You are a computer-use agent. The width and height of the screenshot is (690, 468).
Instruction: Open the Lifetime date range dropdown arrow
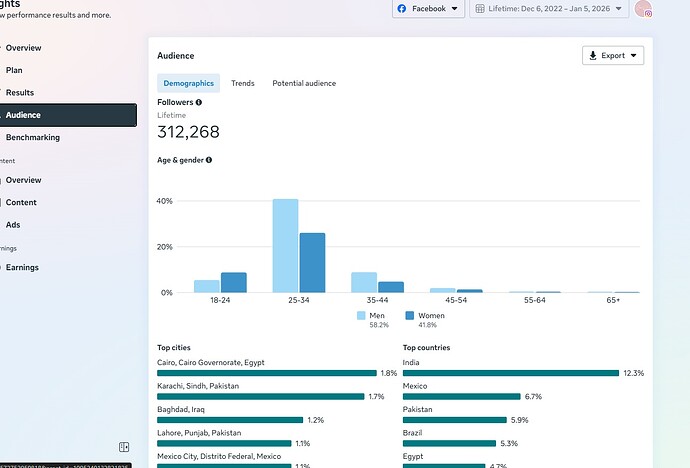pos(619,9)
